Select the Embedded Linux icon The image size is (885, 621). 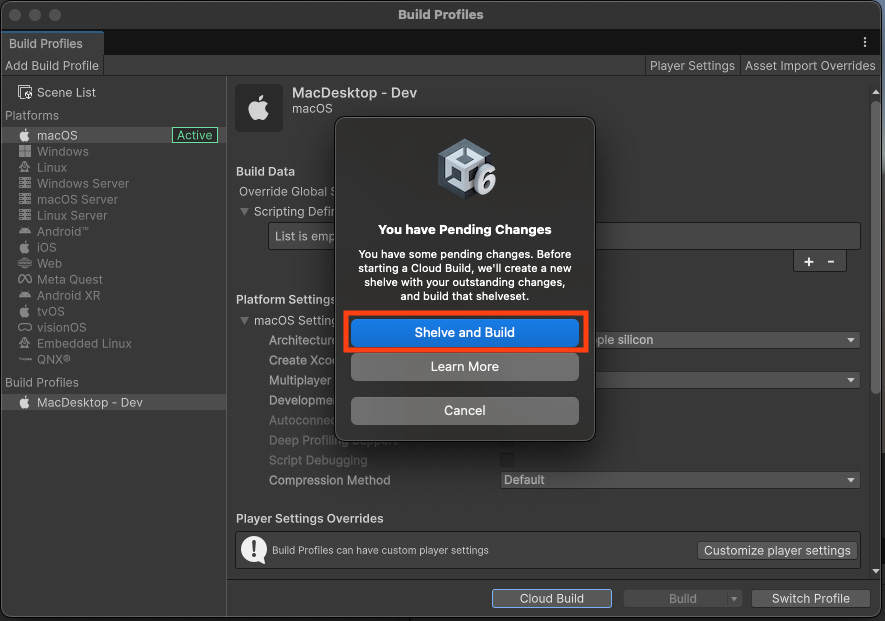point(25,343)
